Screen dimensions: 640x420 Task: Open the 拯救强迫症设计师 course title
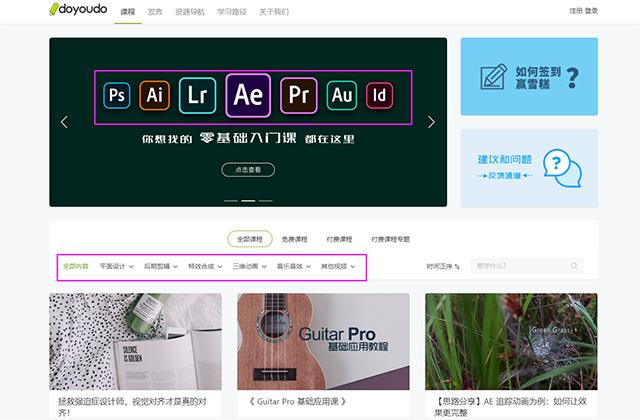click(132, 407)
